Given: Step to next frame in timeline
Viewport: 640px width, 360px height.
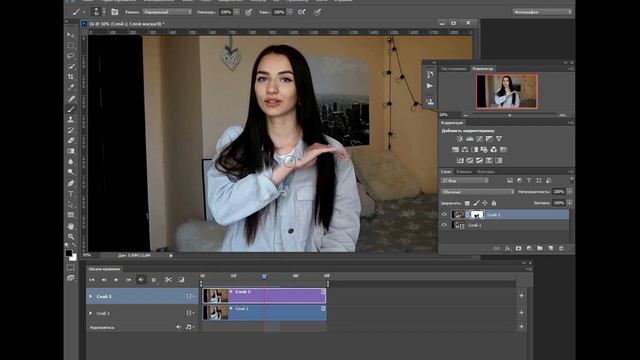Looking at the screenshot, I should 129,280.
